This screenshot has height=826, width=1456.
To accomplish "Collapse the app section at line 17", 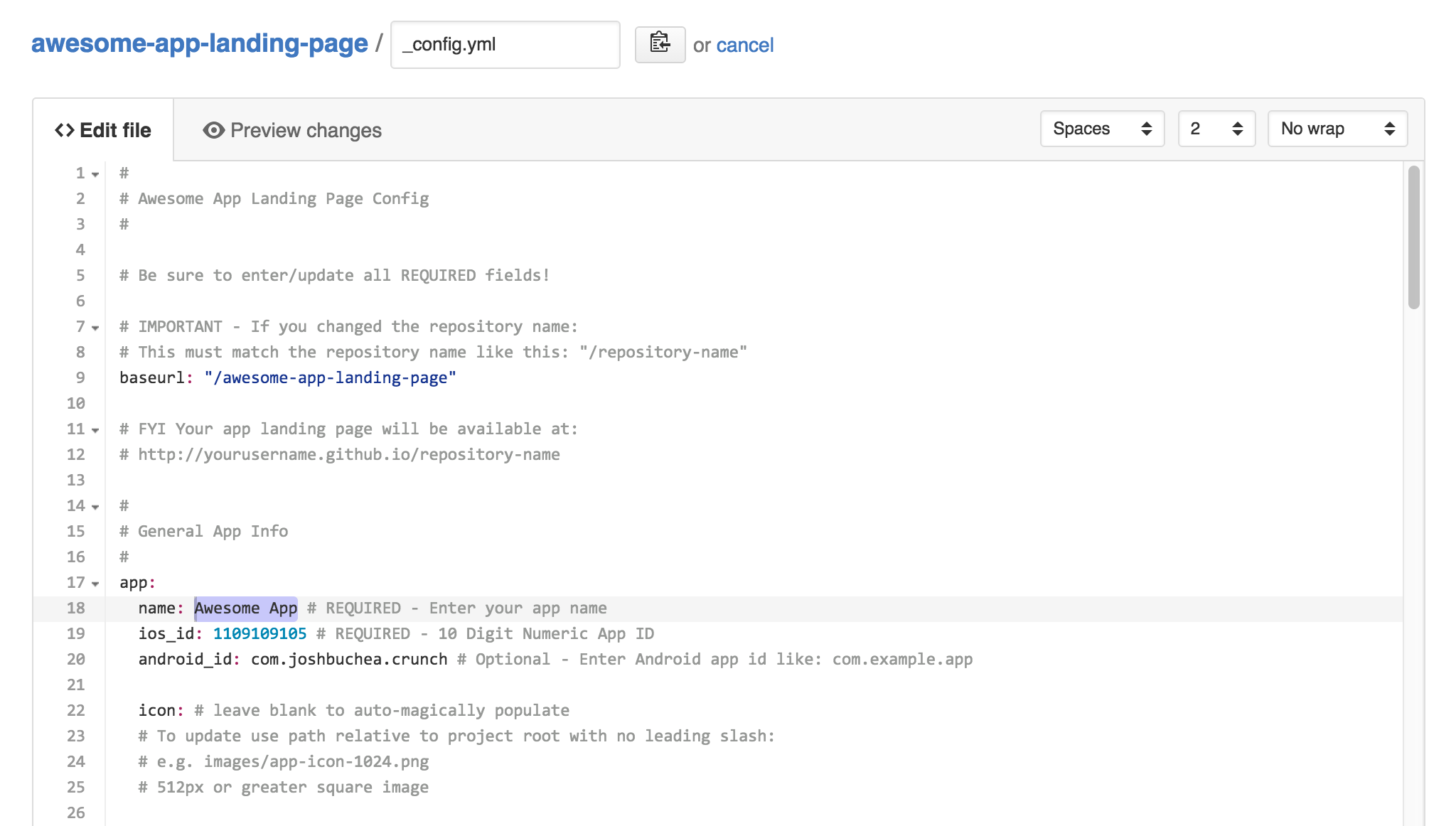I will point(95,584).
